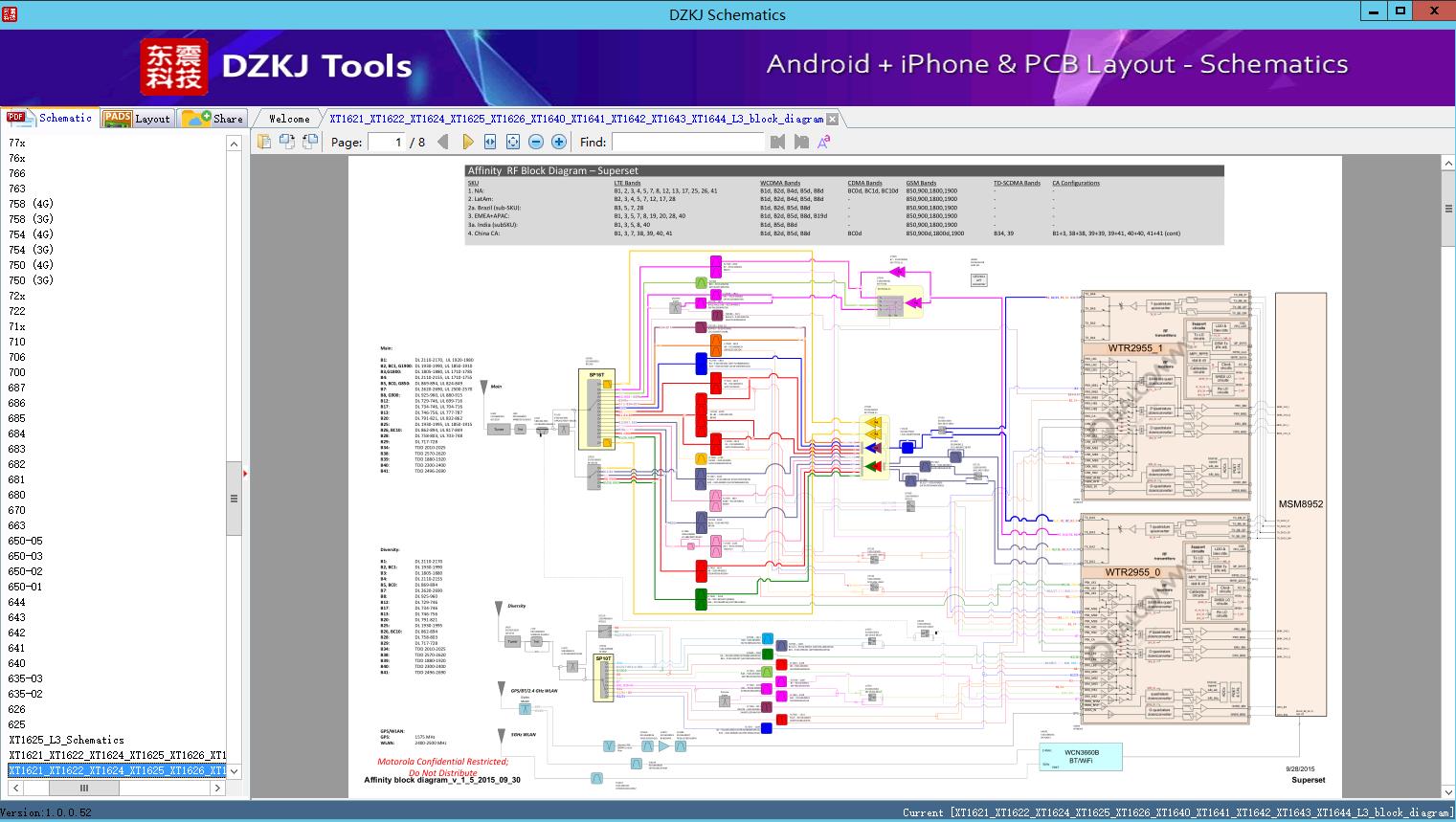Open the 750 (3G) entry
The width and height of the screenshot is (1456, 822).
[x=31, y=280]
